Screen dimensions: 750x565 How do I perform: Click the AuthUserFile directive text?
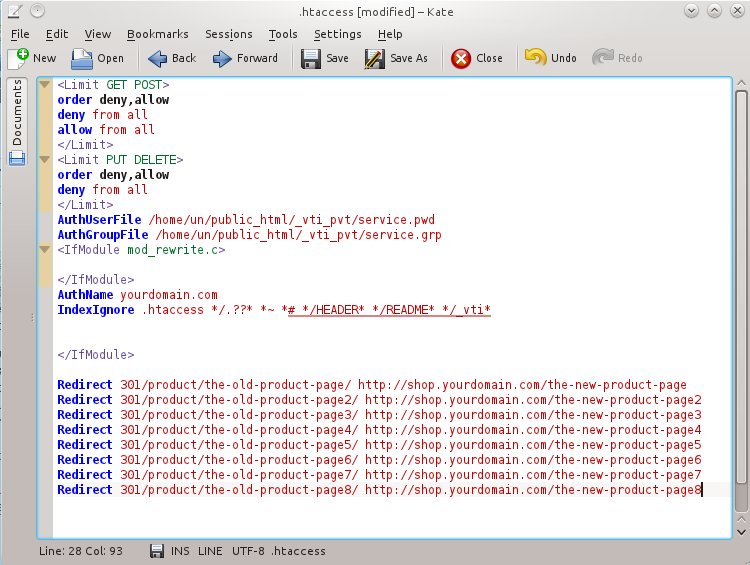pyautogui.click(x=99, y=220)
